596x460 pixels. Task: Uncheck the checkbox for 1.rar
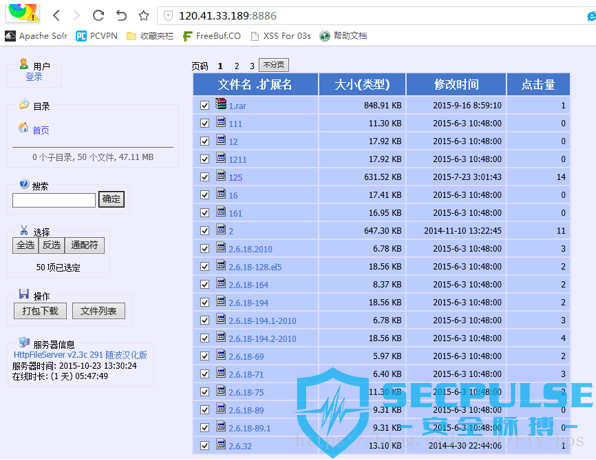[204, 105]
